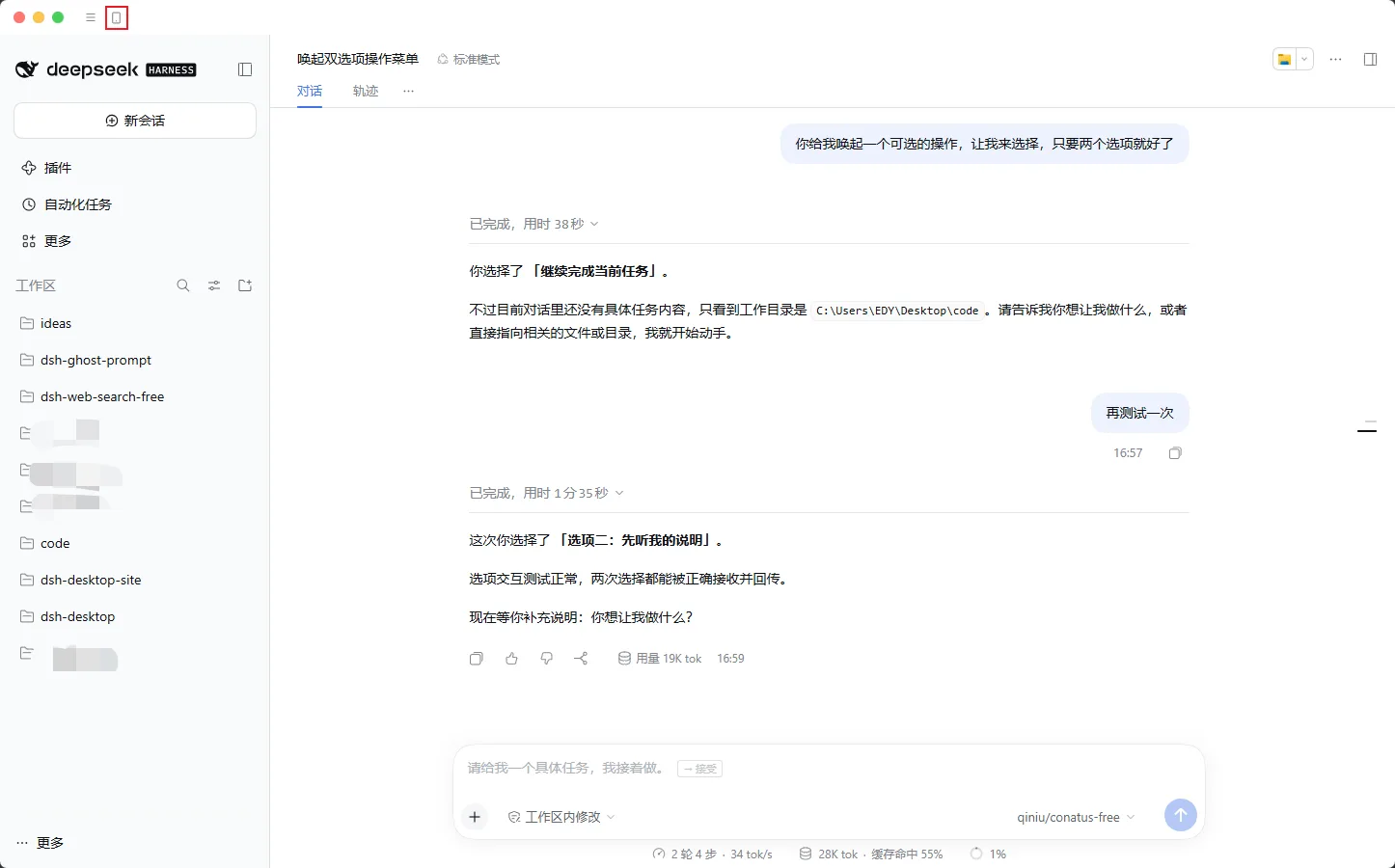The width and height of the screenshot is (1395, 868).
Task: Give the reply a thumbs down
Action: tap(546, 659)
